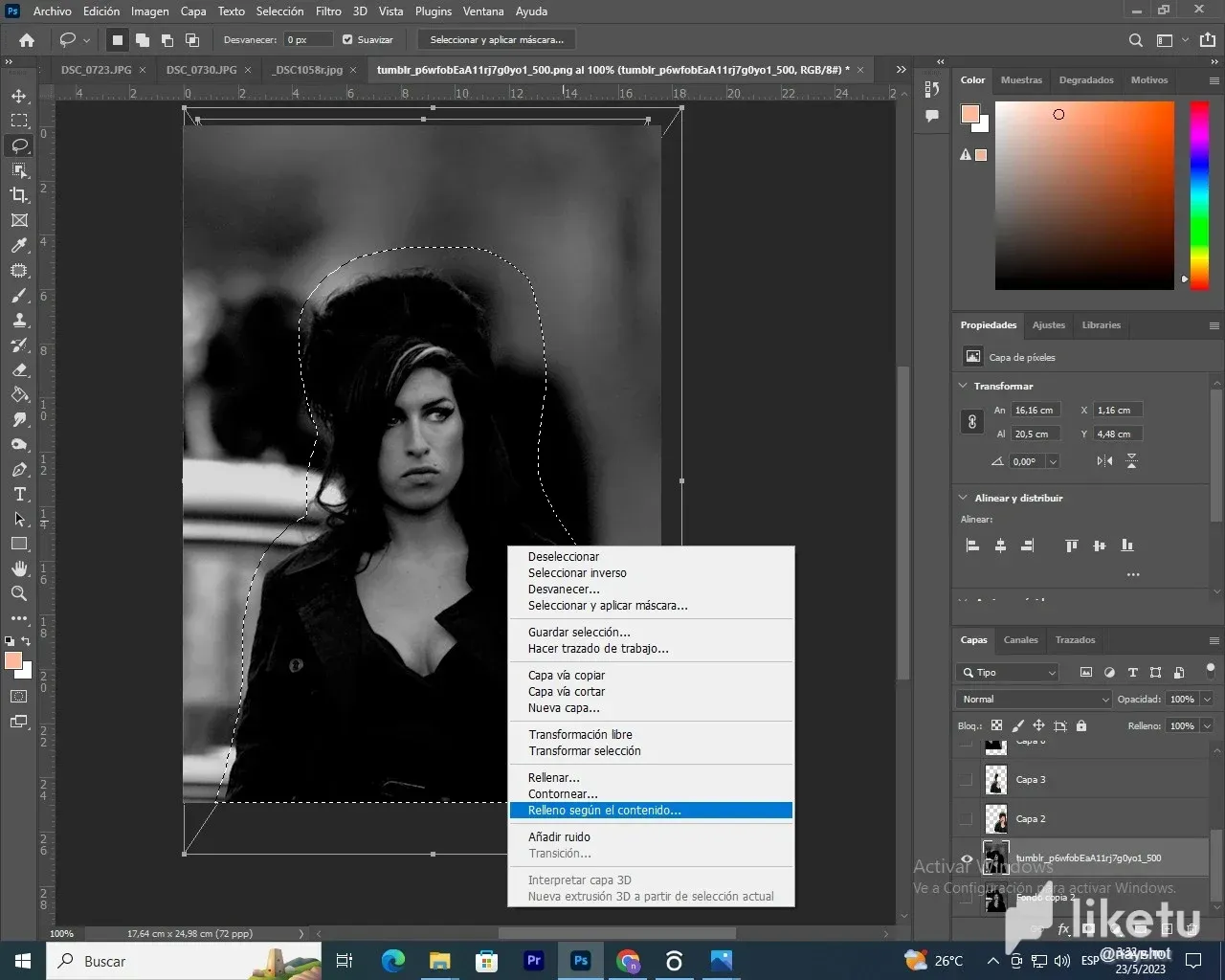
Task: Toggle the Suavizar checkbox
Action: point(347,40)
